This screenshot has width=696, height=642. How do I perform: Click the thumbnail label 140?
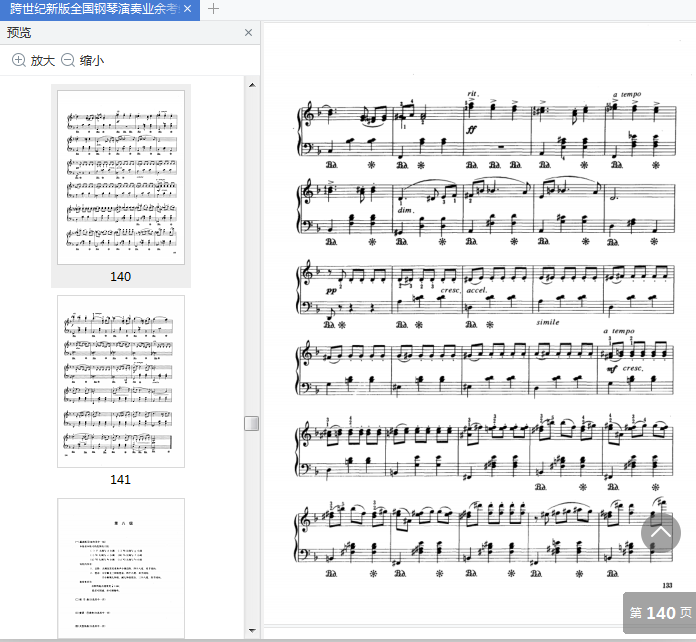[x=120, y=277]
